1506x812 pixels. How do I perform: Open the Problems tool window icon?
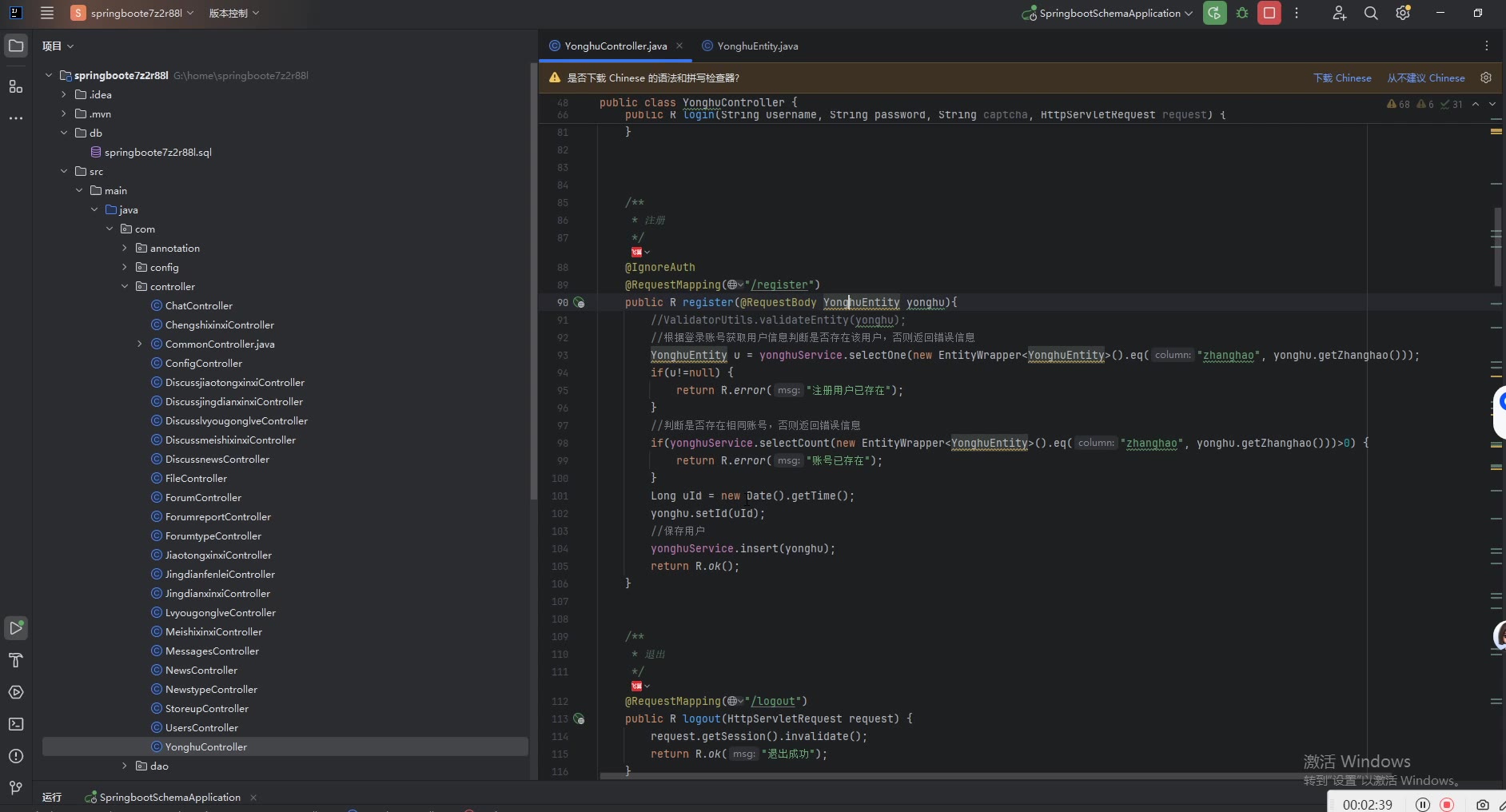pos(16,756)
